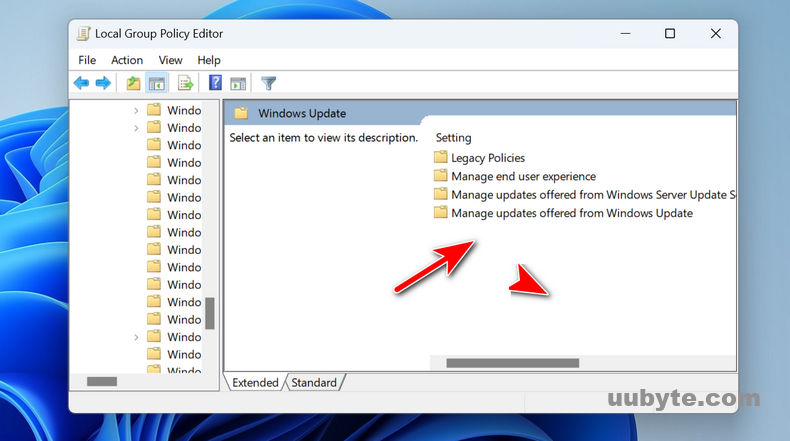Click folder icon for updates offered from Windows Update
790x441 pixels.
coord(440,212)
